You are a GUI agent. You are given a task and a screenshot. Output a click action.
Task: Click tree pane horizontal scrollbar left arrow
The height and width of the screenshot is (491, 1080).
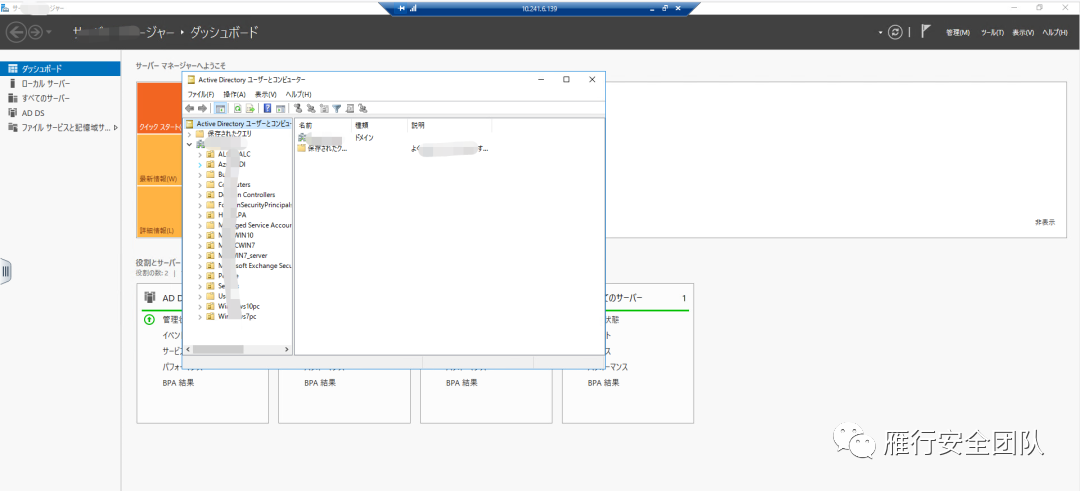click(190, 350)
